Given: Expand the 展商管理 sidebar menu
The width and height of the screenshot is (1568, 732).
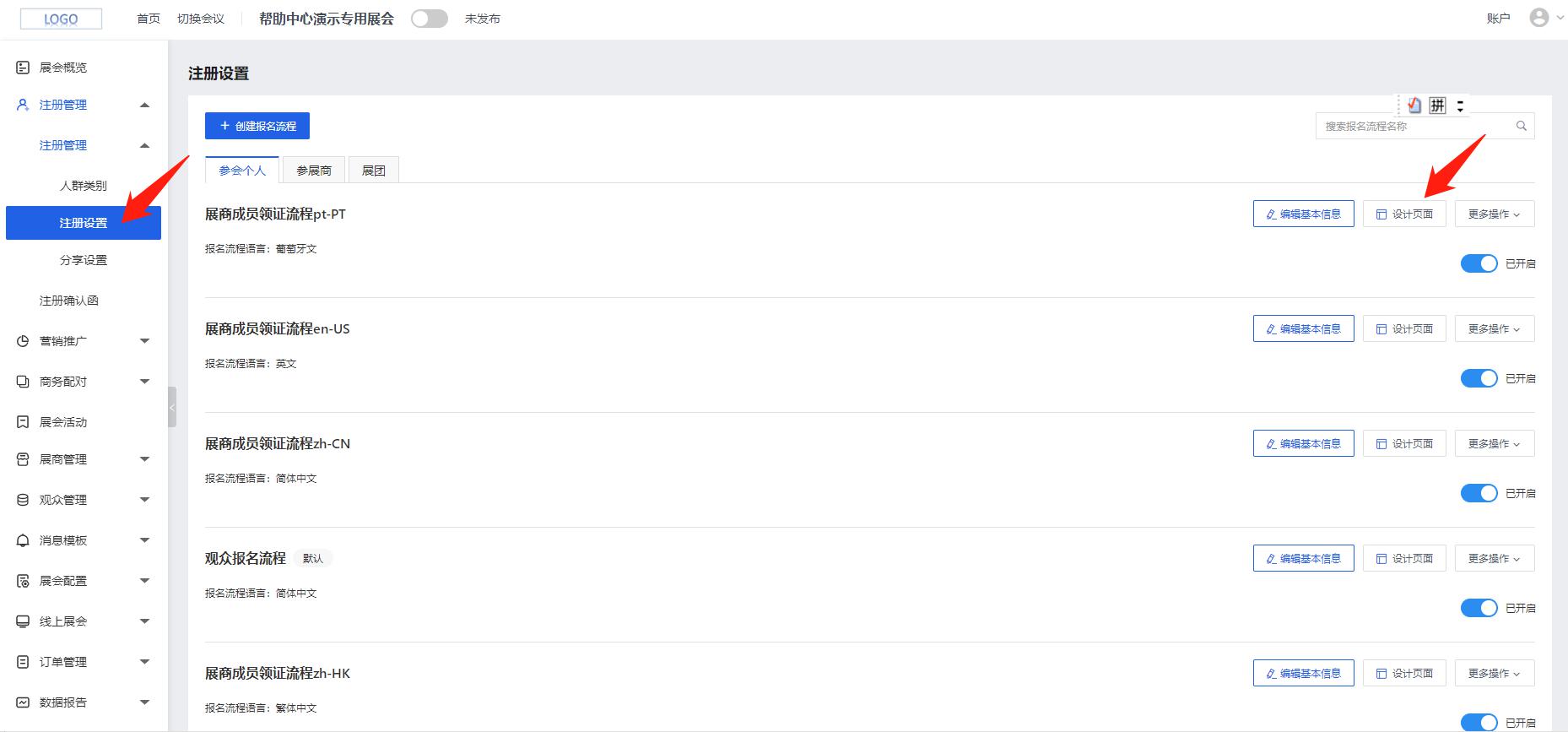Looking at the screenshot, I should (x=144, y=459).
